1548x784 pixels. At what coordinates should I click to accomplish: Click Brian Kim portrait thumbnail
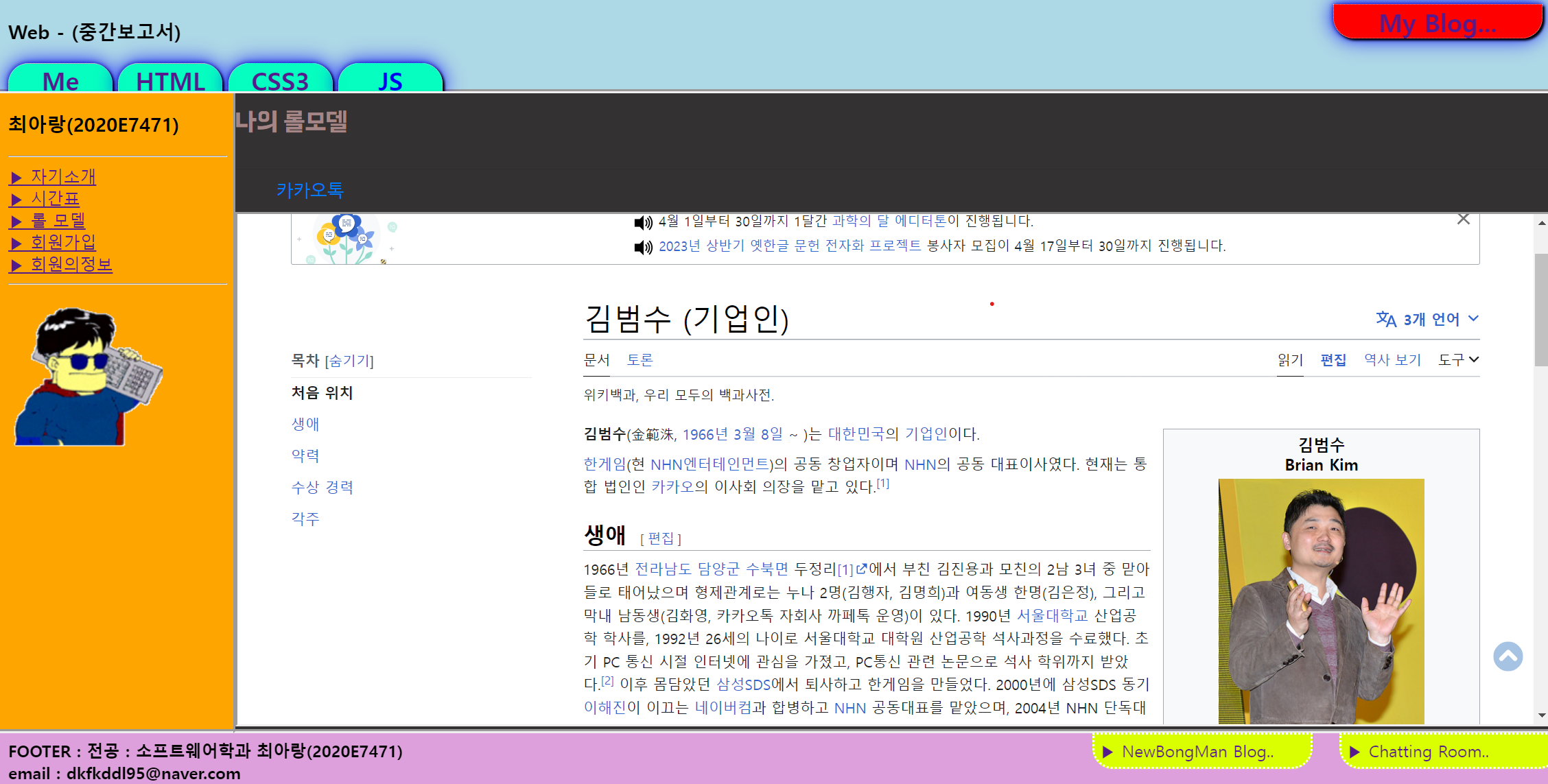click(x=1321, y=600)
